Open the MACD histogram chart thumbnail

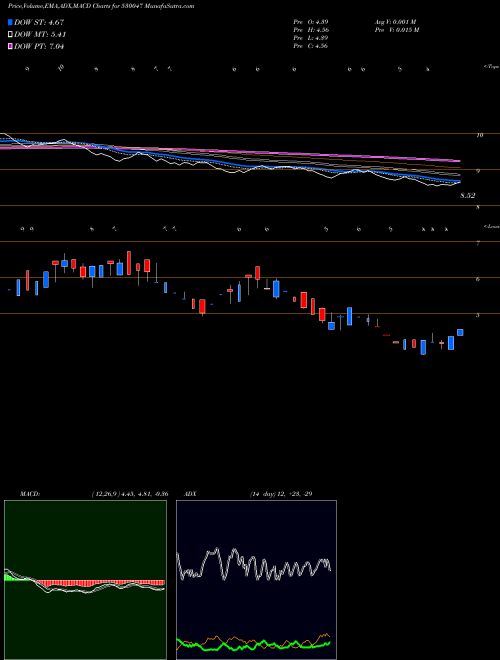click(85, 580)
